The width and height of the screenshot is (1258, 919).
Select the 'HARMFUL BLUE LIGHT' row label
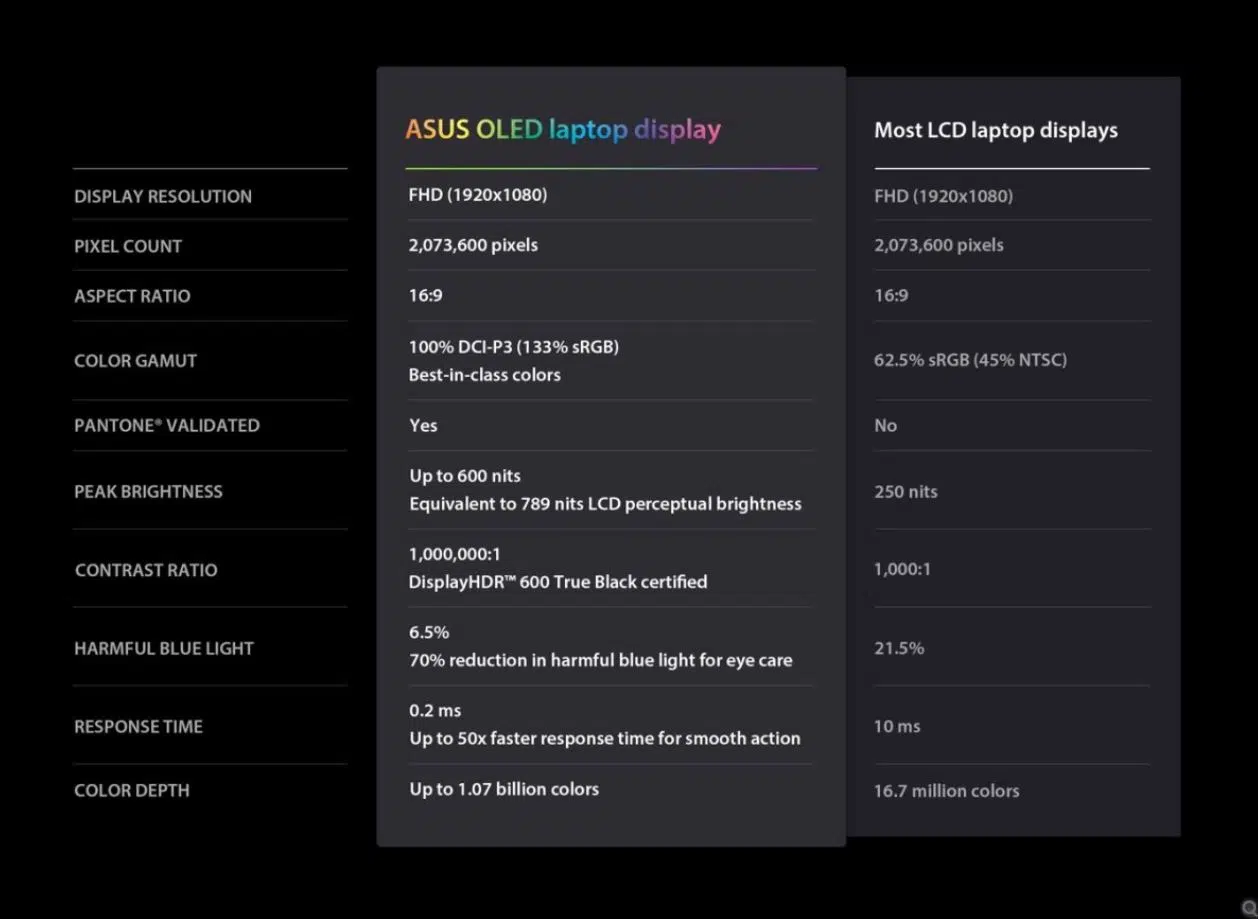[x=164, y=648]
